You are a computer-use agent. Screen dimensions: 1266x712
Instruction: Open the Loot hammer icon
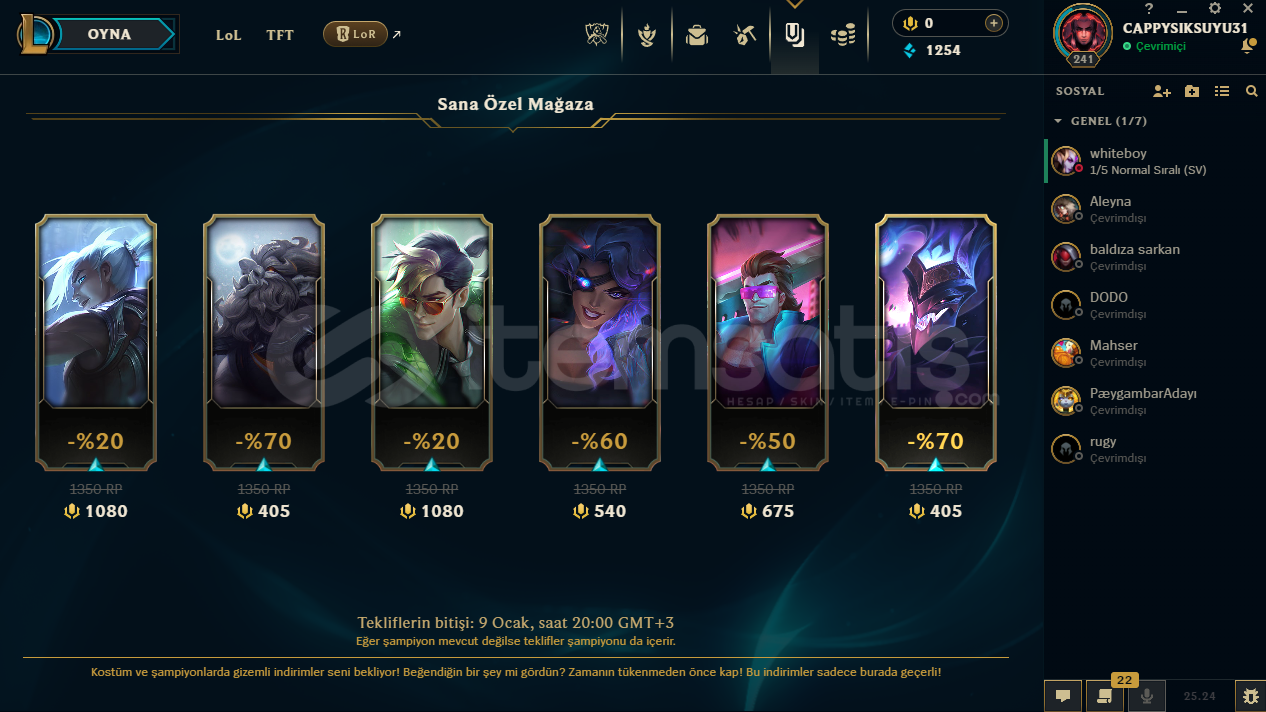pos(745,35)
